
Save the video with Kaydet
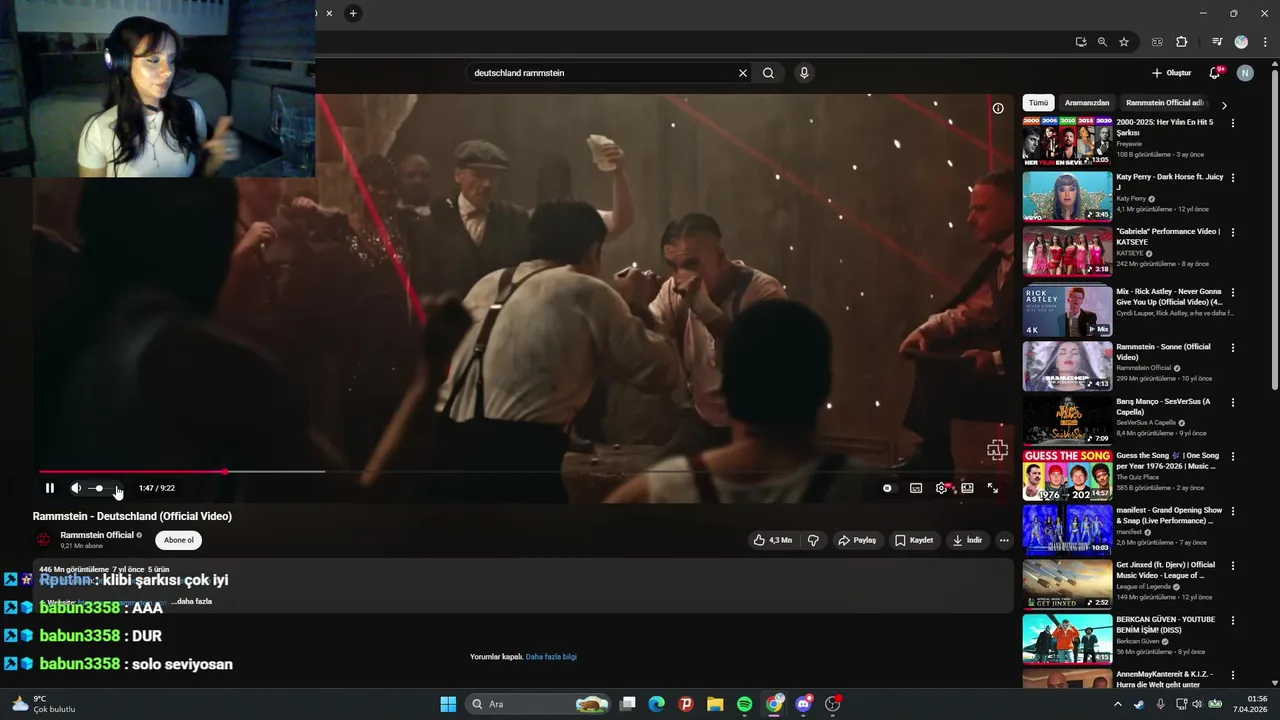(914, 540)
